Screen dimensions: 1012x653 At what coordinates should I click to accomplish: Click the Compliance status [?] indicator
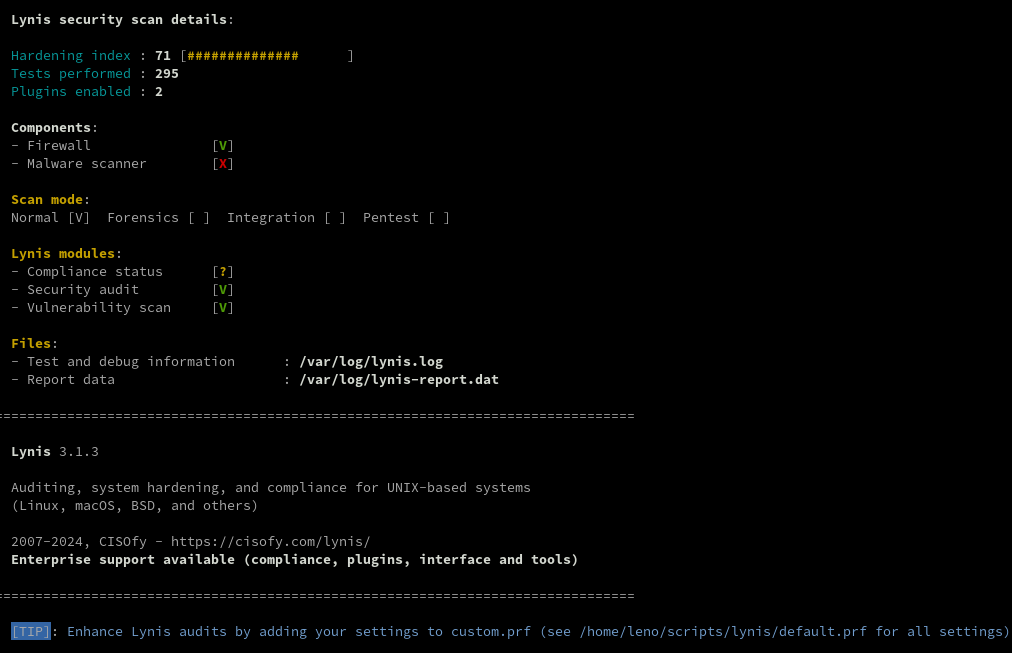coord(223,272)
